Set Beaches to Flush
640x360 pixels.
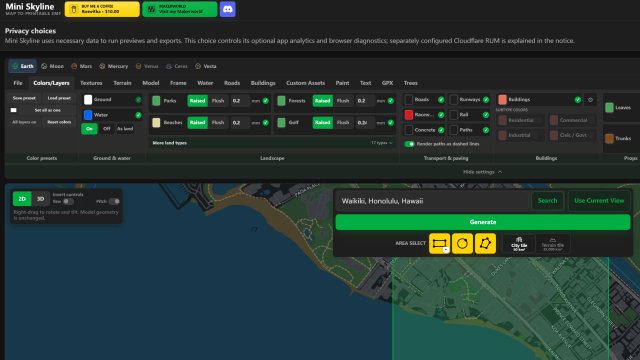coord(218,122)
